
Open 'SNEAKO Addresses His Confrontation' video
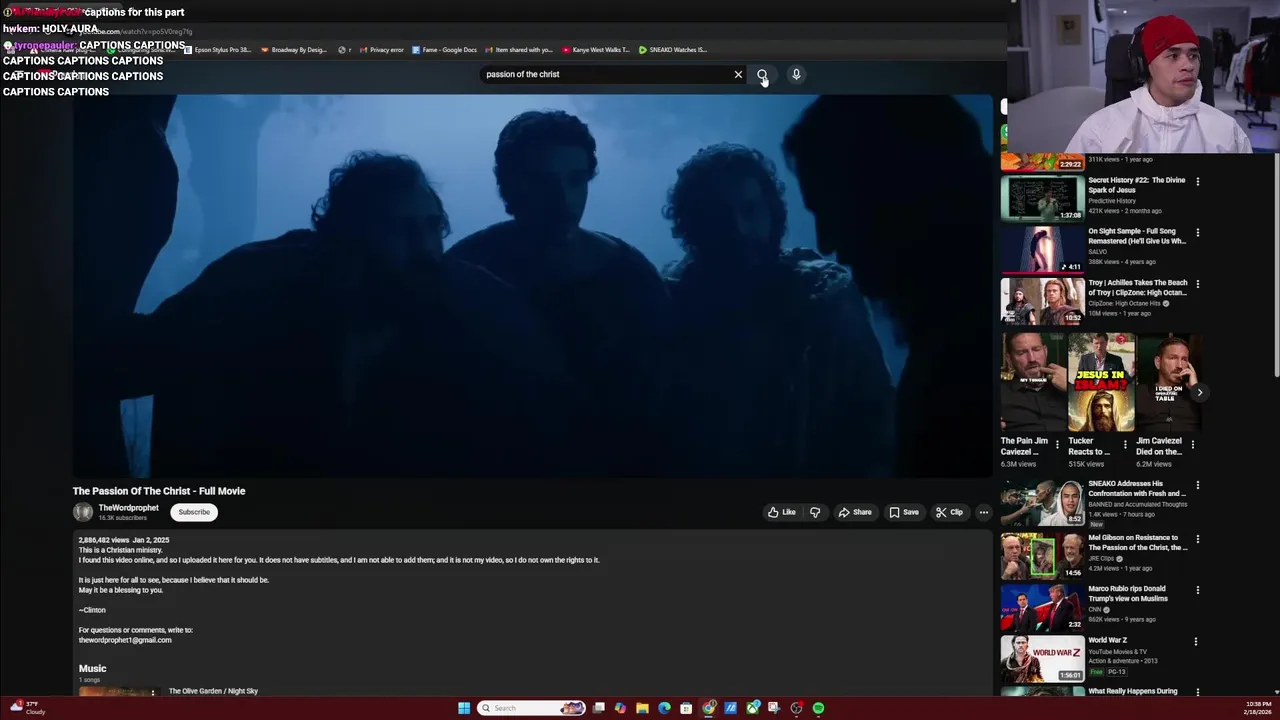1042,503
